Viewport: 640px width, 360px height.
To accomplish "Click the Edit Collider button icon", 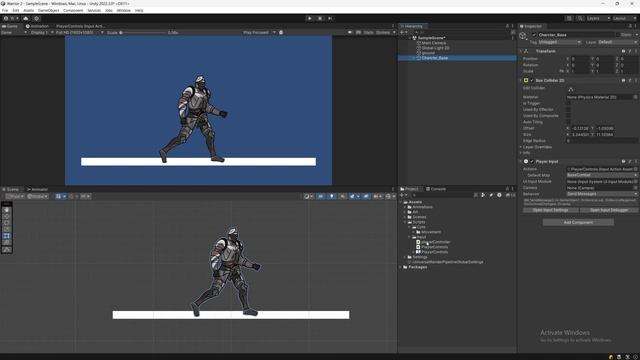I will pyautogui.click(x=571, y=89).
